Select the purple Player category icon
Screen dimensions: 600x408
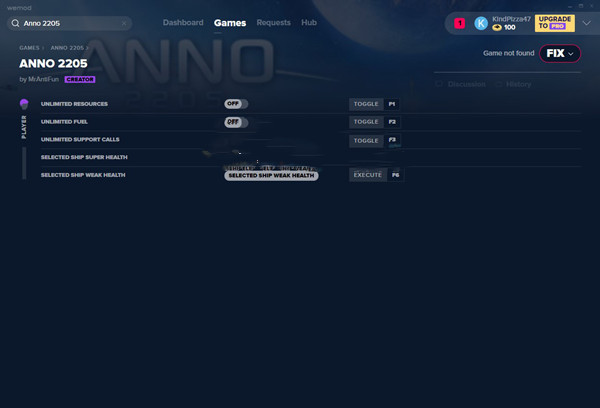pyautogui.click(x=24, y=104)
